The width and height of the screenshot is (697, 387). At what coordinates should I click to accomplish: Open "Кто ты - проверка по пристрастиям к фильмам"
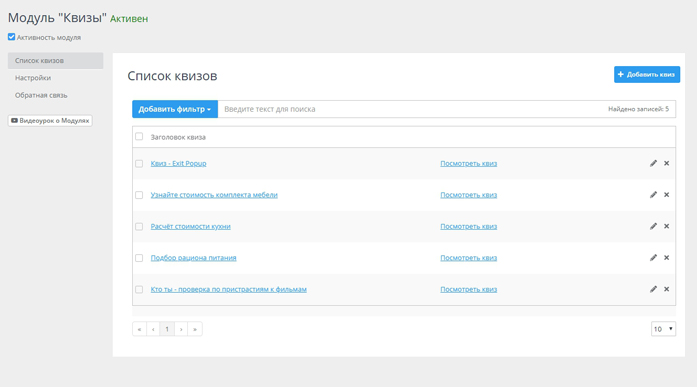pos(228,290)
